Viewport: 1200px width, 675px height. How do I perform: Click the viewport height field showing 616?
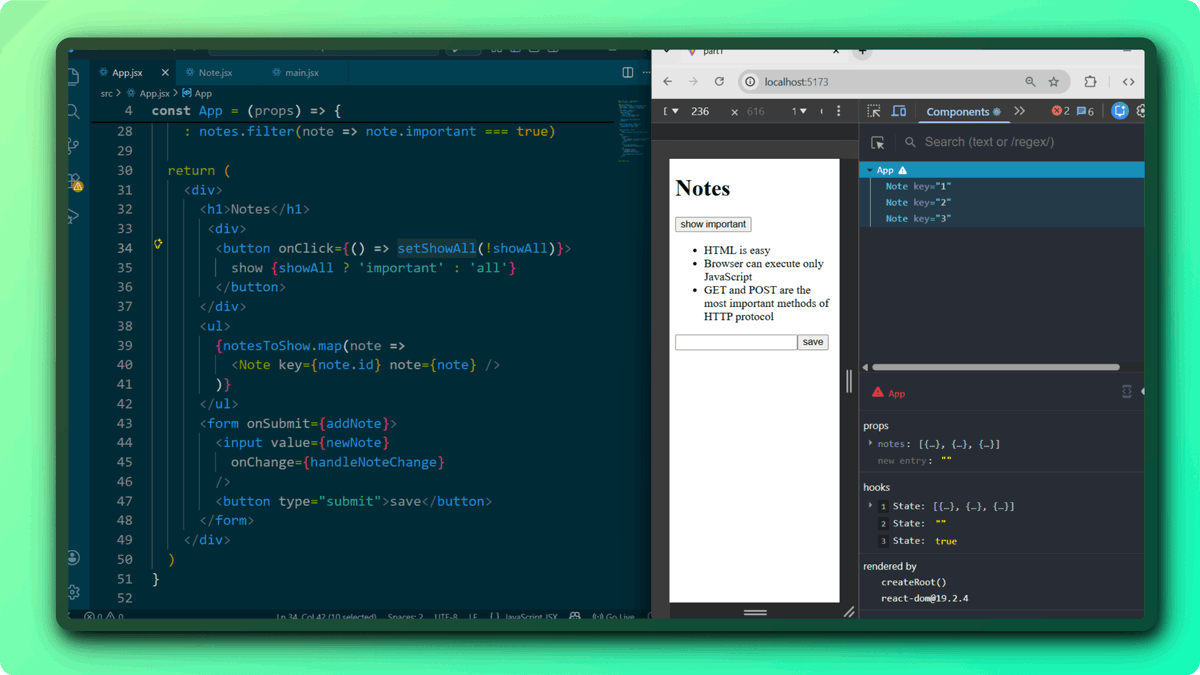coord(756,111)
